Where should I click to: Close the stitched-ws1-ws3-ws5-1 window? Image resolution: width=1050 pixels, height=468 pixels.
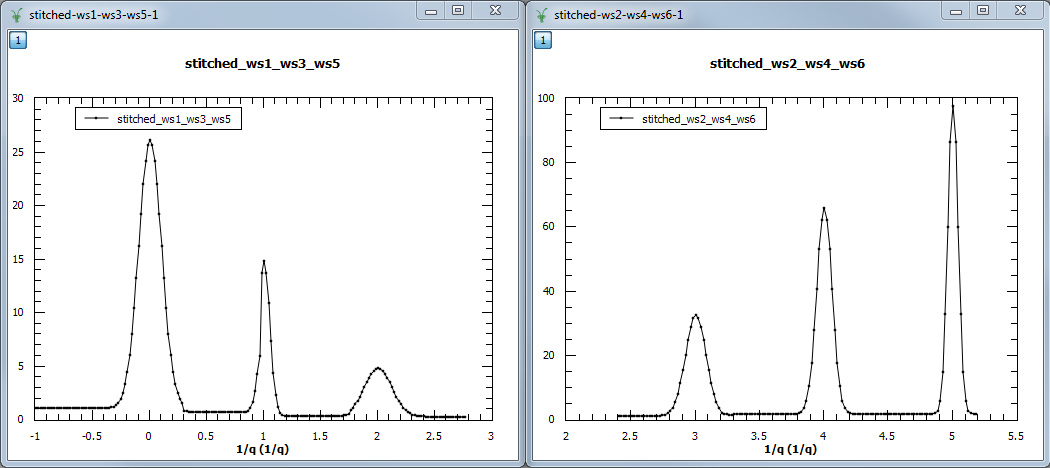(x=495, y=10)
